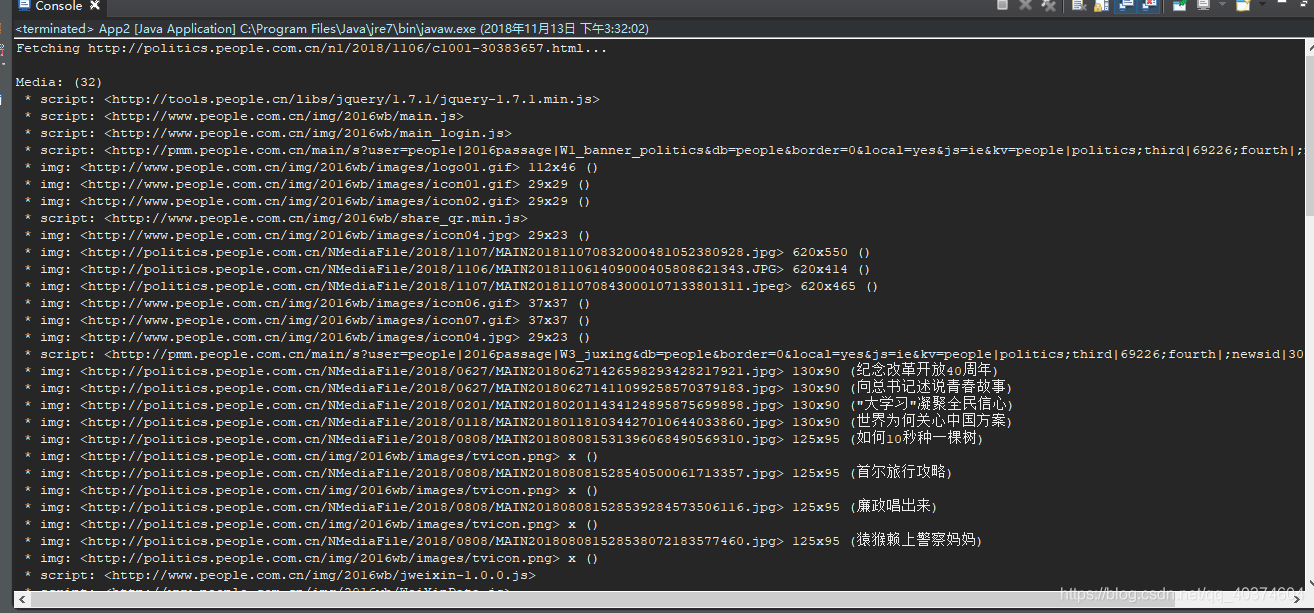The height and width of the screenshot is (613, 1314).
Task: Expand the Display Selected Console dropdown arrow
Action: pos(1222,7)
